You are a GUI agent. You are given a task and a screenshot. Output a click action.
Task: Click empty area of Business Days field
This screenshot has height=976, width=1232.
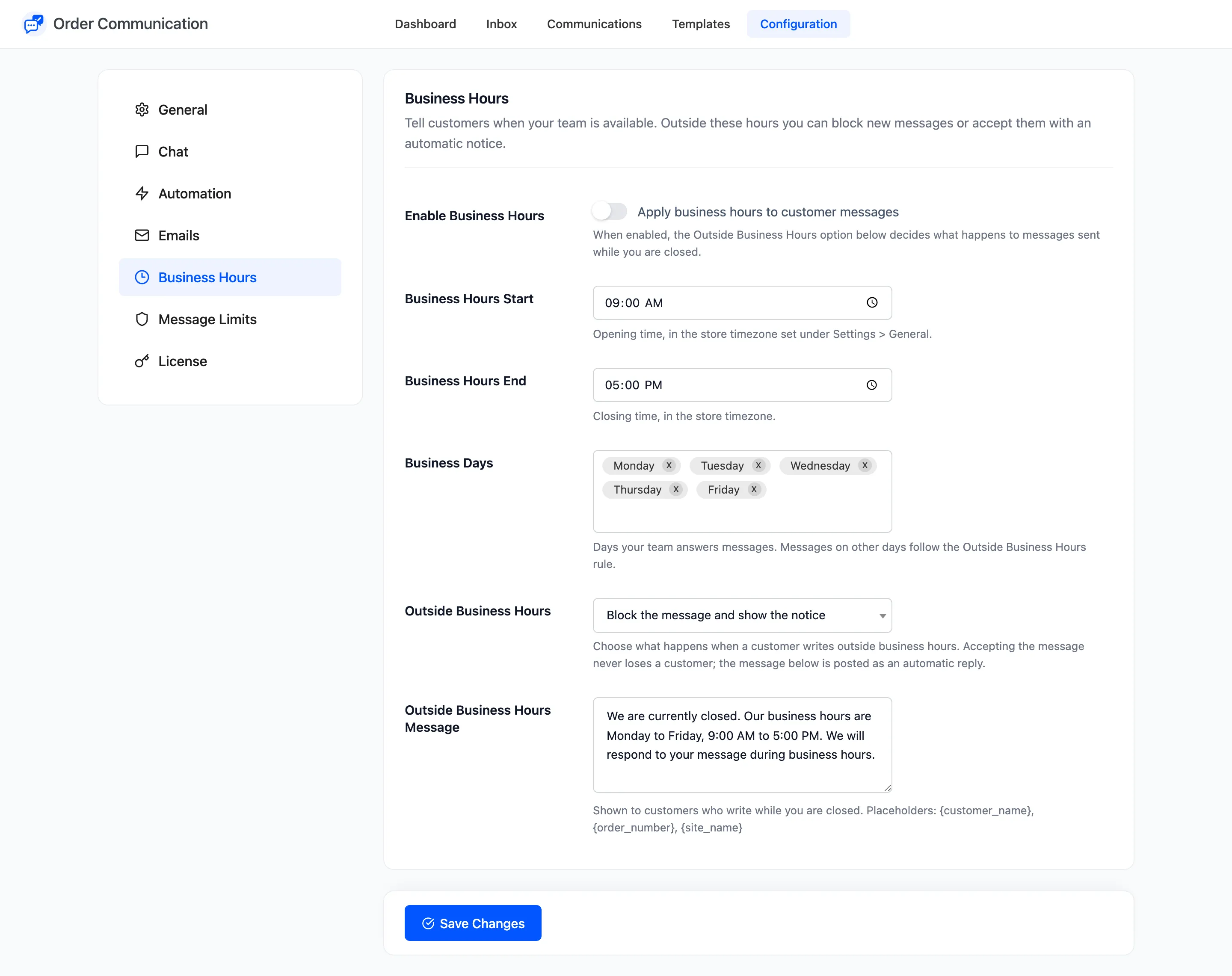pos(742,517)
